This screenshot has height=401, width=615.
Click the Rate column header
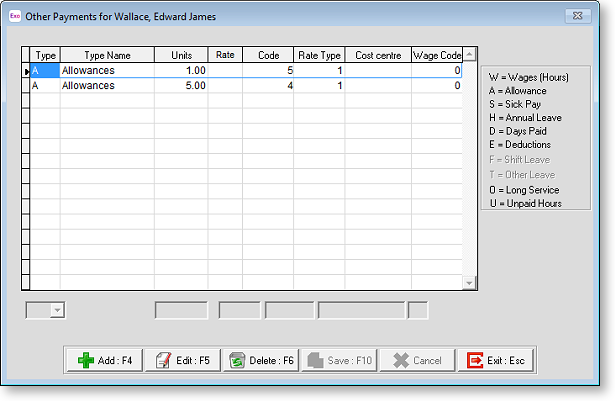(x=225, y=56)
